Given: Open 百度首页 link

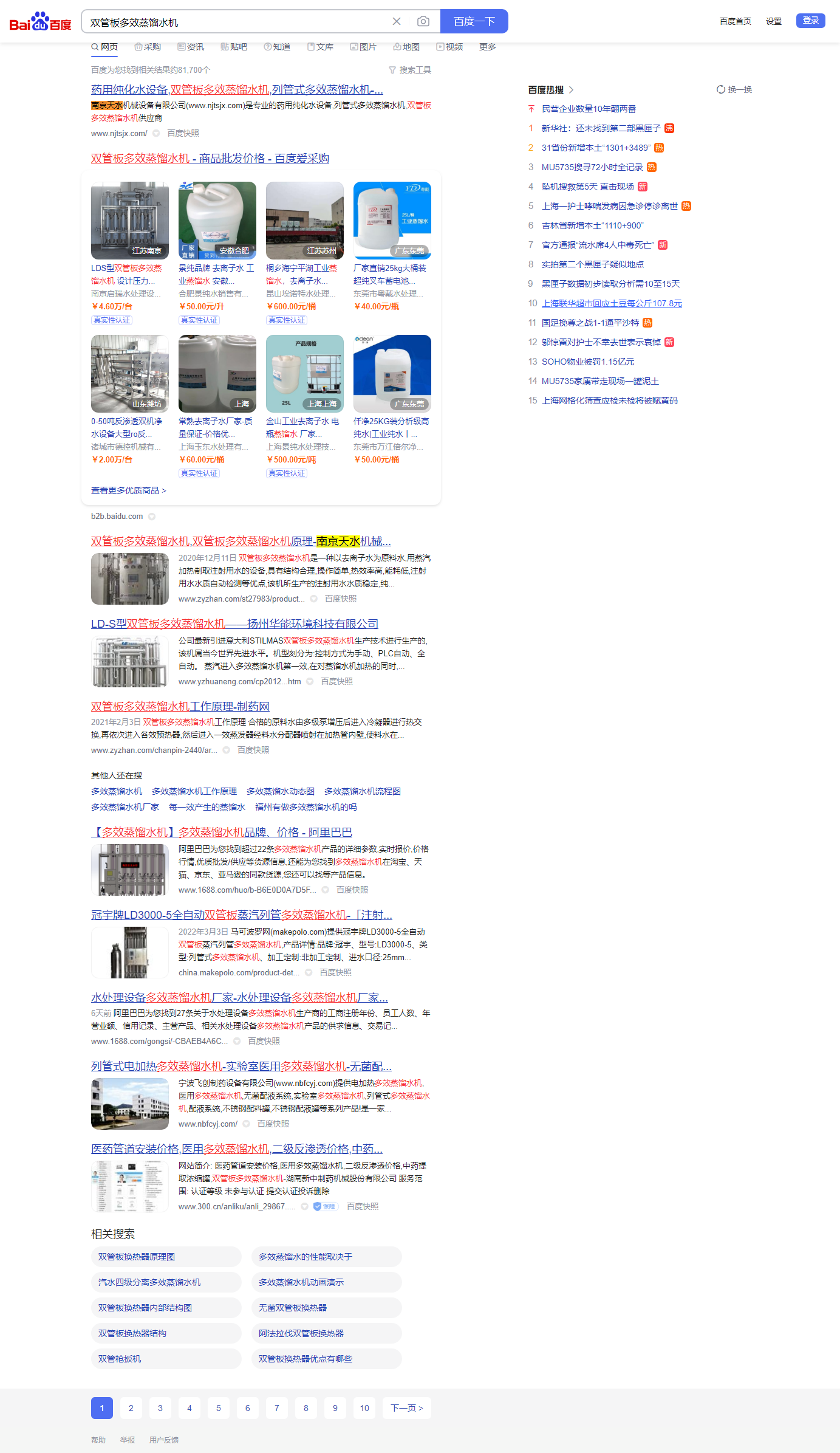Looking at the screenshot, I should (x=735, y=21).
